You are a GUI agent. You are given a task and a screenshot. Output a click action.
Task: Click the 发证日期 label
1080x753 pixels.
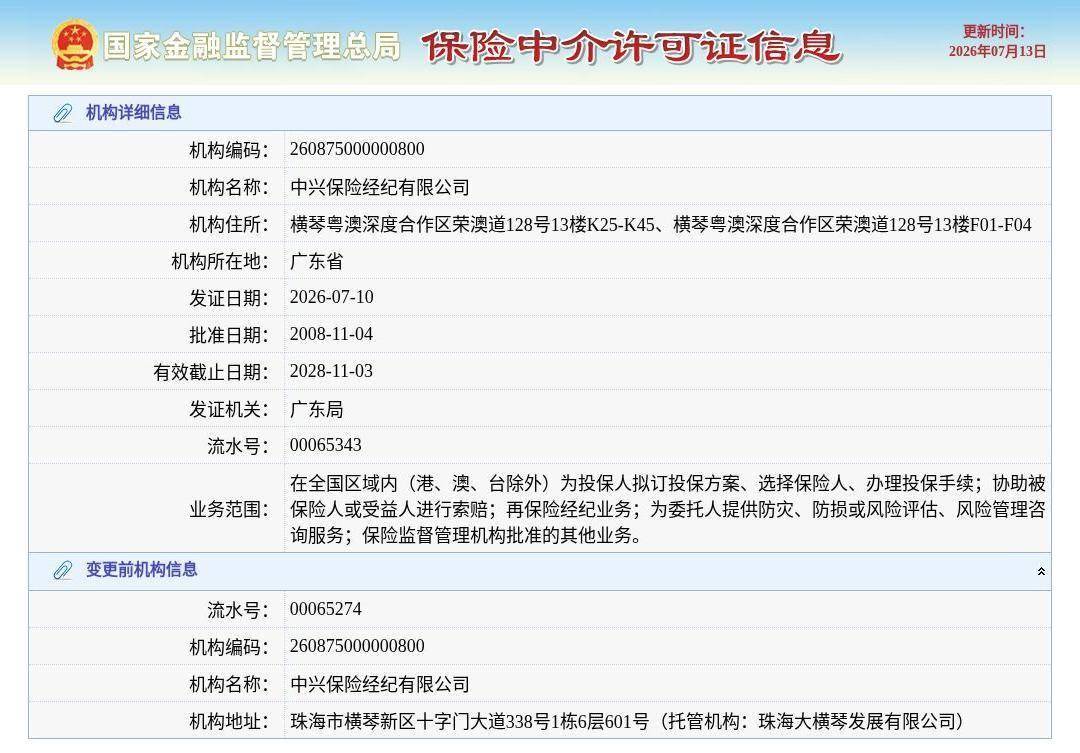(x=229, y=298)
